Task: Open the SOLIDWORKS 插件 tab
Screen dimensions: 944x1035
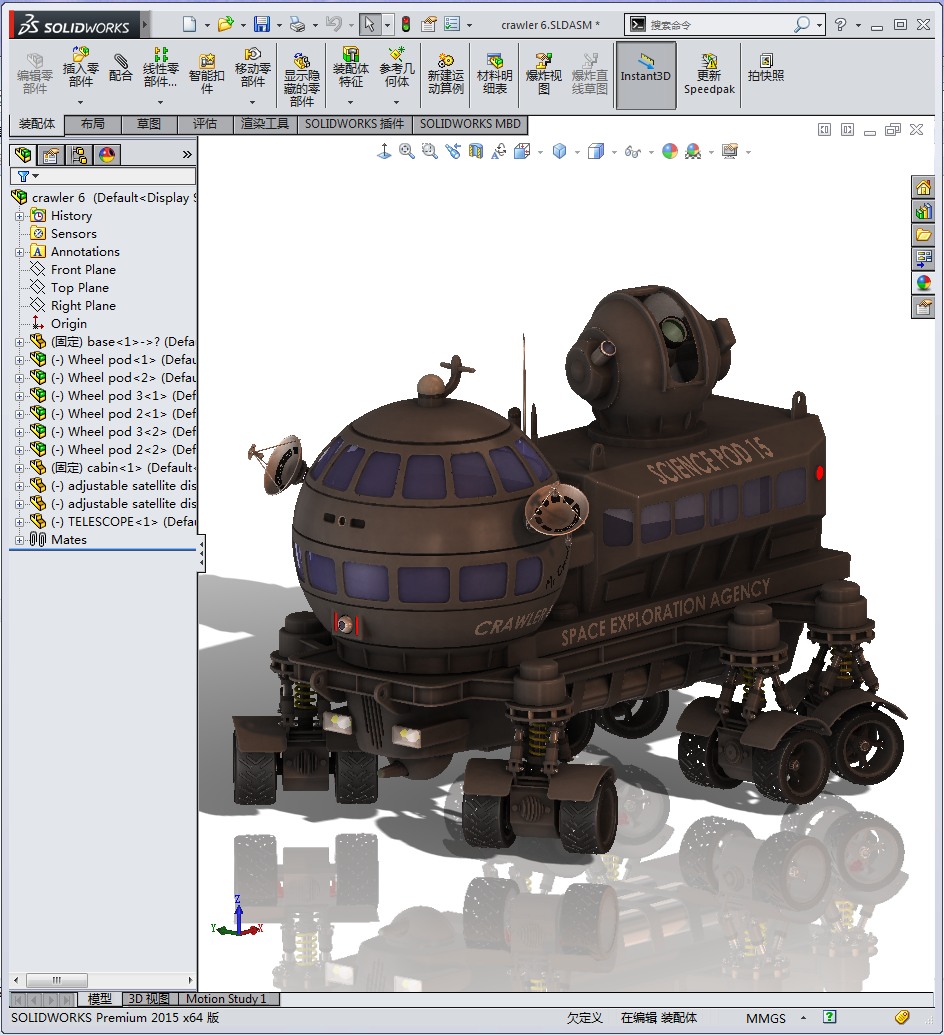Action: click(x=354, y=123)
